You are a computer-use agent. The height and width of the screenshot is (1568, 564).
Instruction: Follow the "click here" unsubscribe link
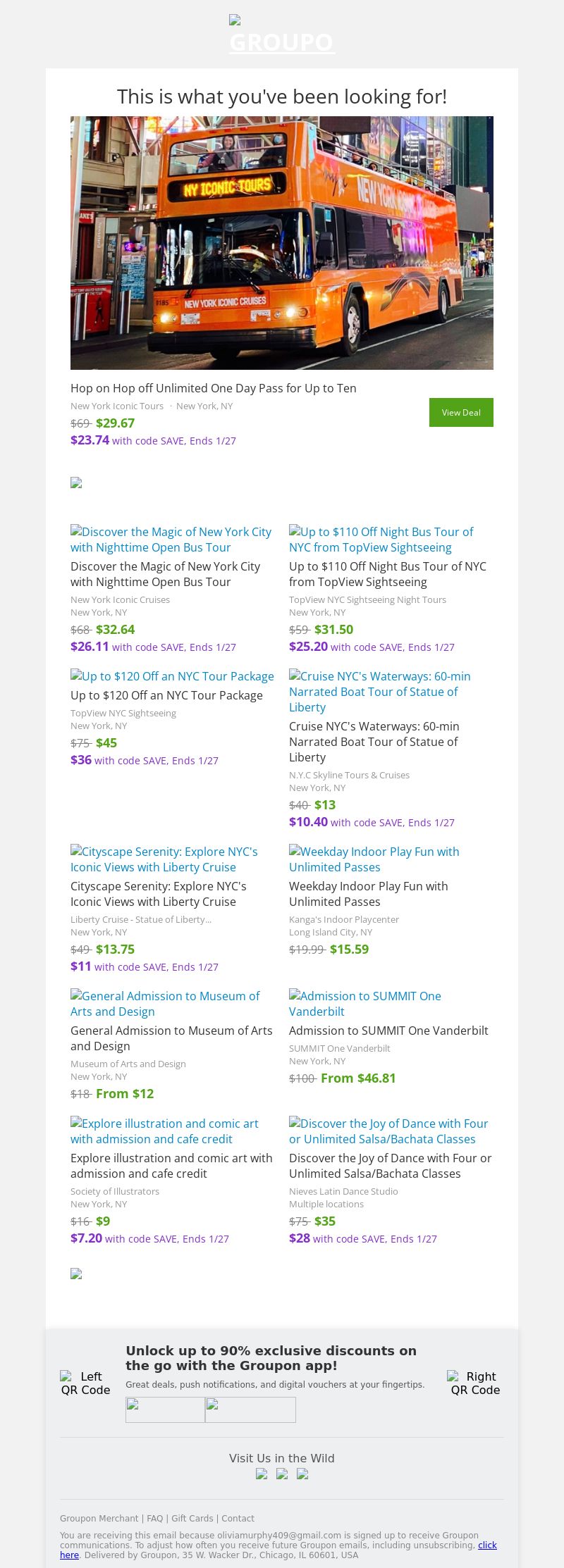[487, 1545]
